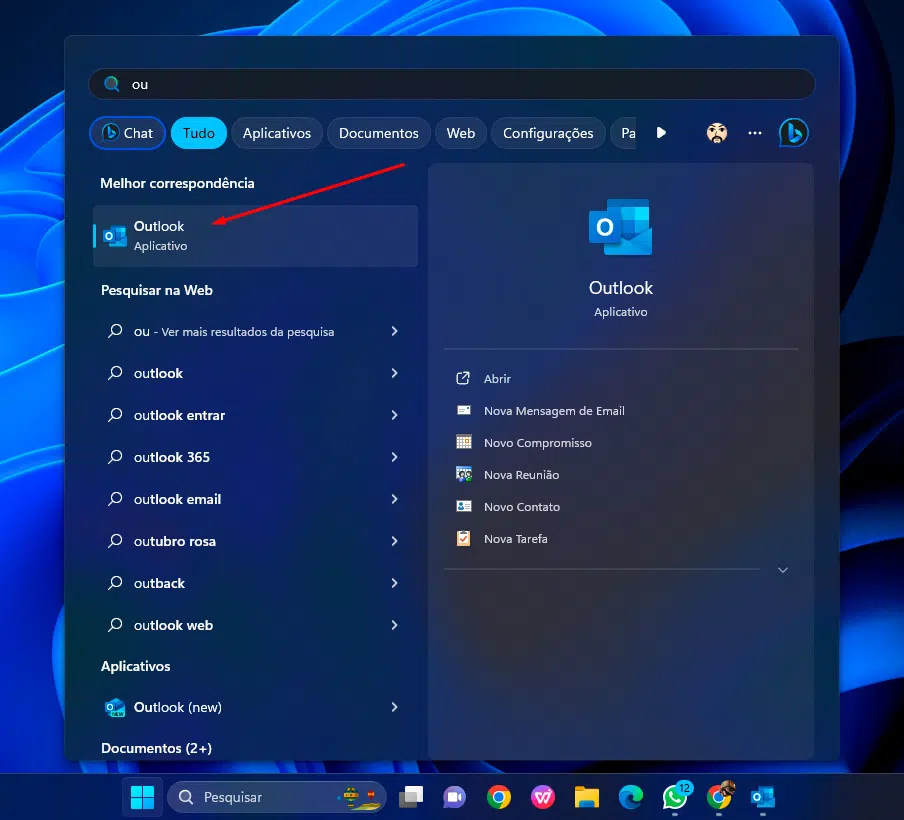Click the Abrir open icon
Image resolution: width=904 pixels, height=820 pixels.
(463, 378)
